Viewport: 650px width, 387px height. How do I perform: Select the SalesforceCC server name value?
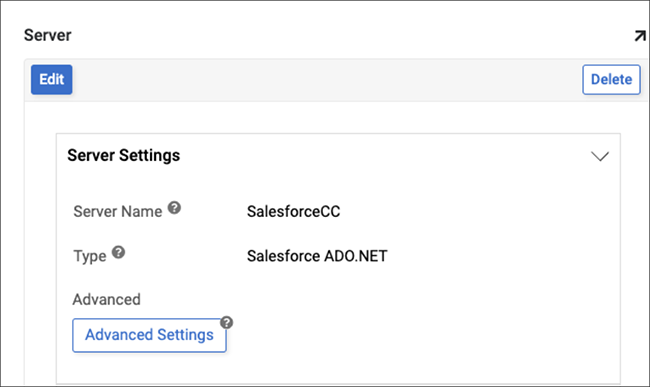[x=293, y=212]
